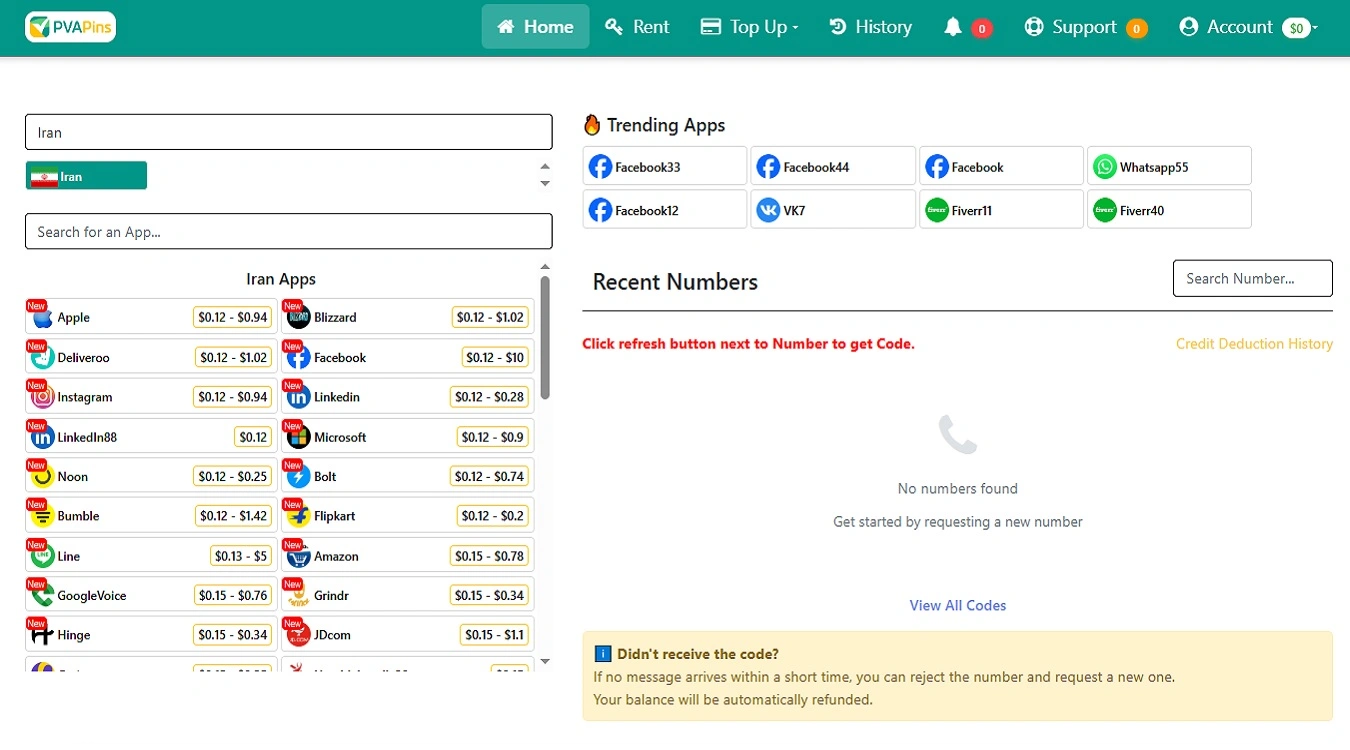Open the notifications bell icon

[x=952, y=27]
